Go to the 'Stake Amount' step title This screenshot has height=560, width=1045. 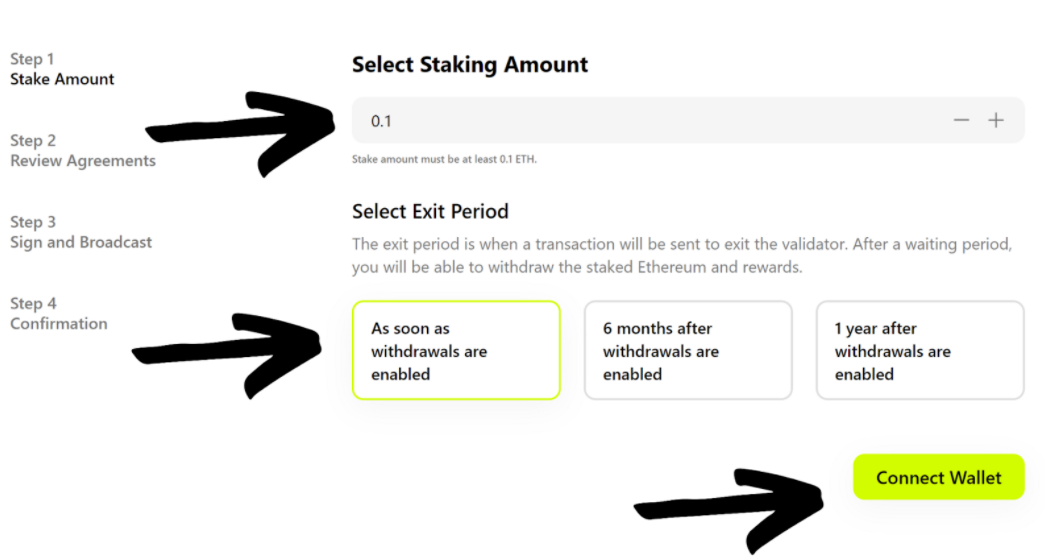point(62,79)
